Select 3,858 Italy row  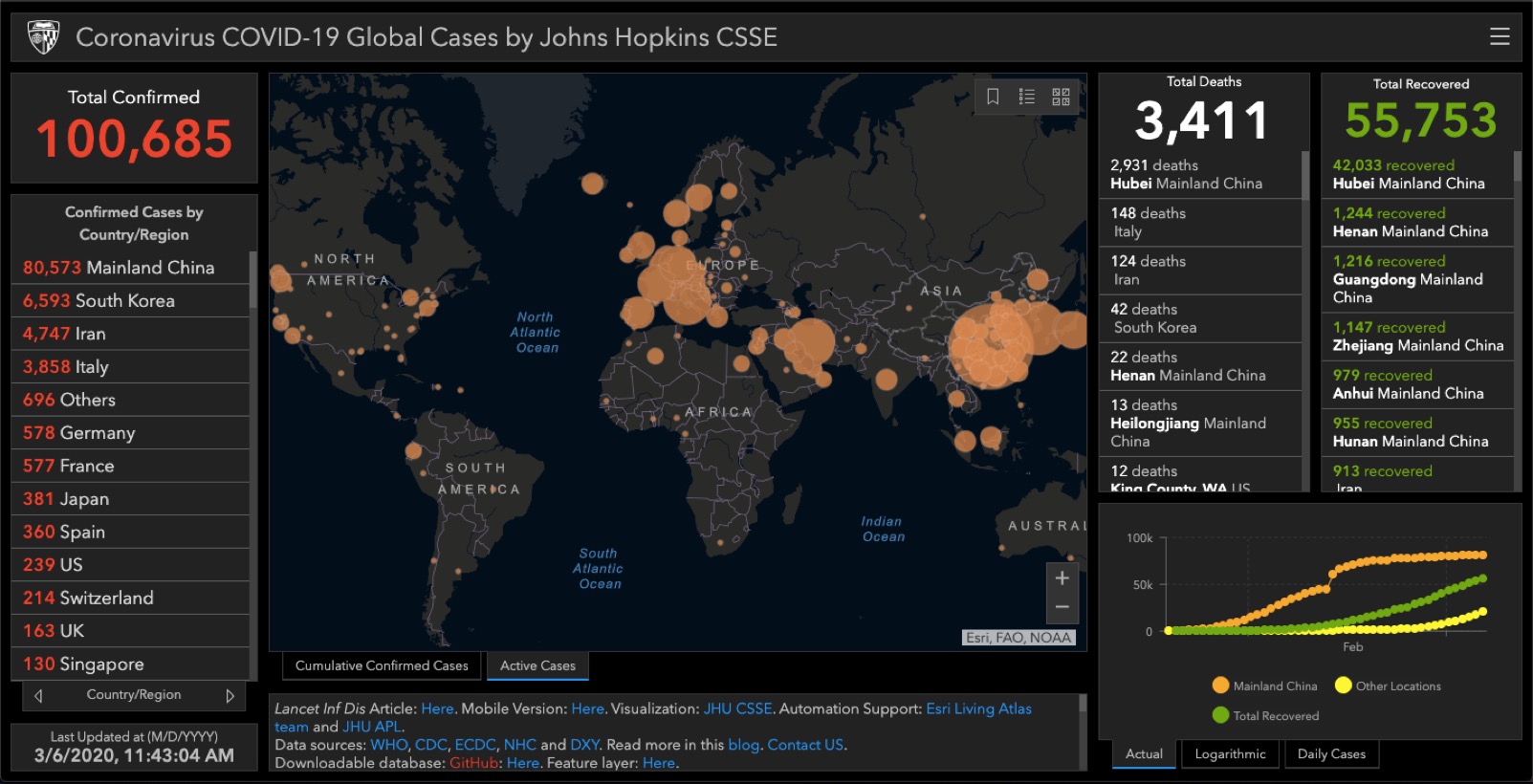[130, 367]
